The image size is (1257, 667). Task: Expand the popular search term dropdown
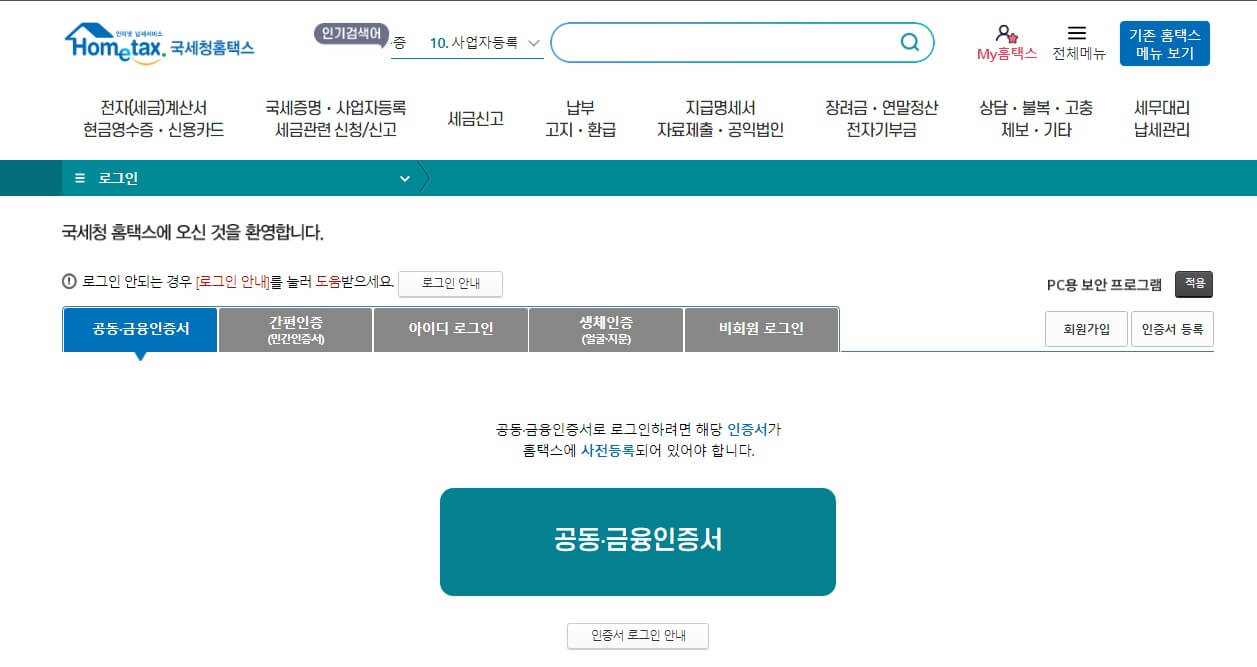534,43
